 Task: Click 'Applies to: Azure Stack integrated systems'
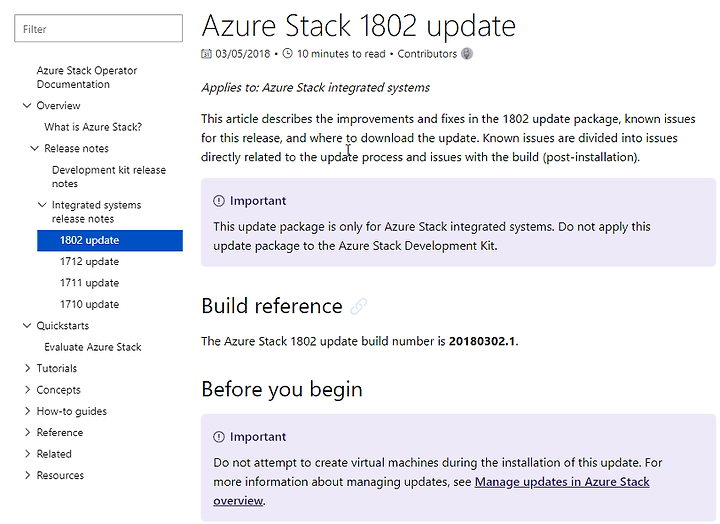click(315, 88)
